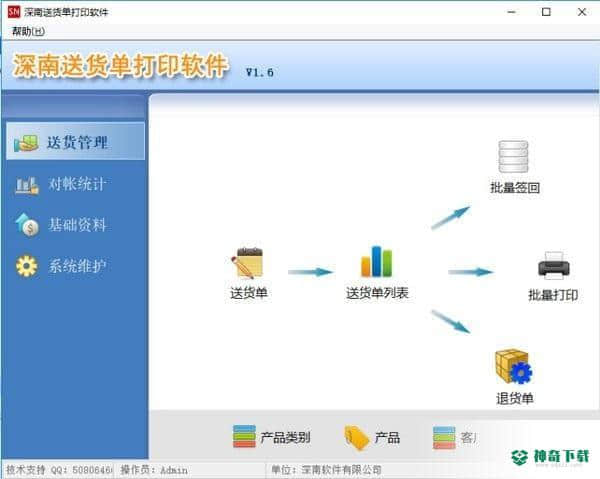Minimize the application window

(511, 12)
